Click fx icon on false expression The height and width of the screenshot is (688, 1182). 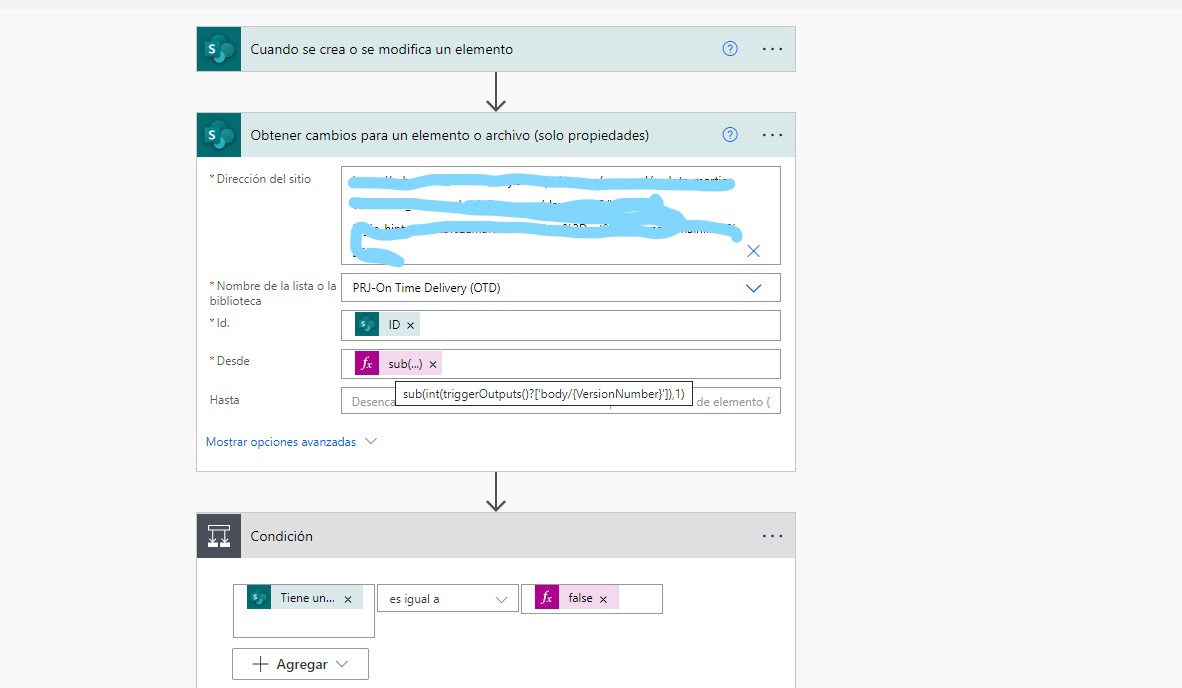point(547,598)
